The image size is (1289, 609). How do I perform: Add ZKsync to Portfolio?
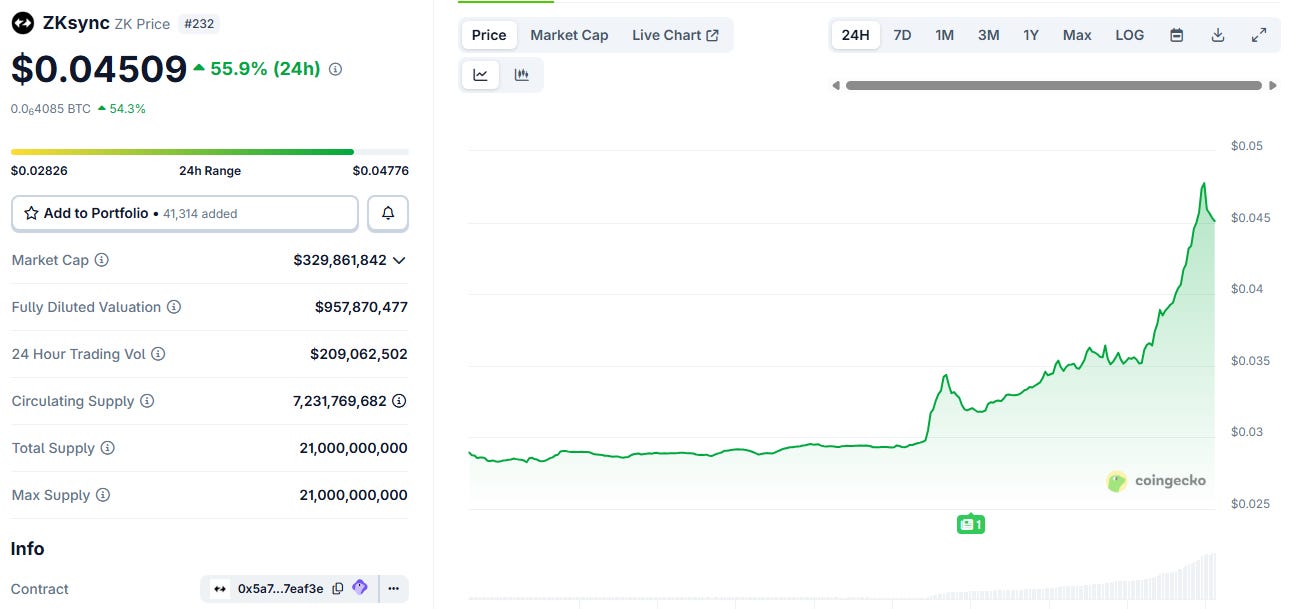tap(185, 213)
